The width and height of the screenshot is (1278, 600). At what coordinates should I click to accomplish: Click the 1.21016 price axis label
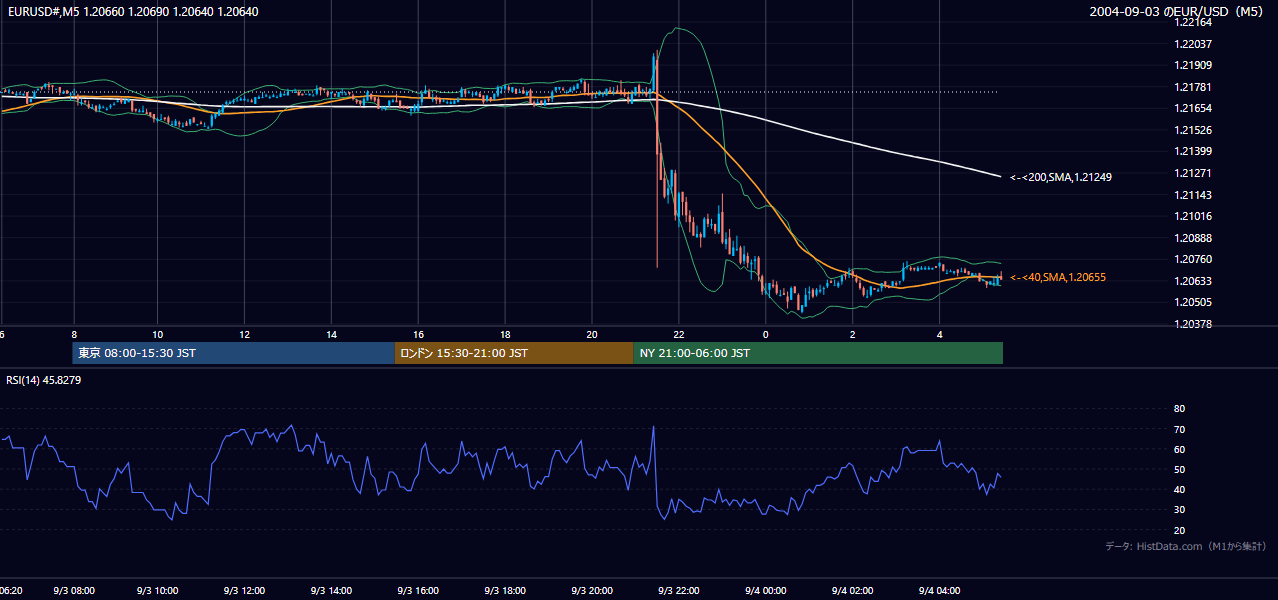click(1192, 216)
